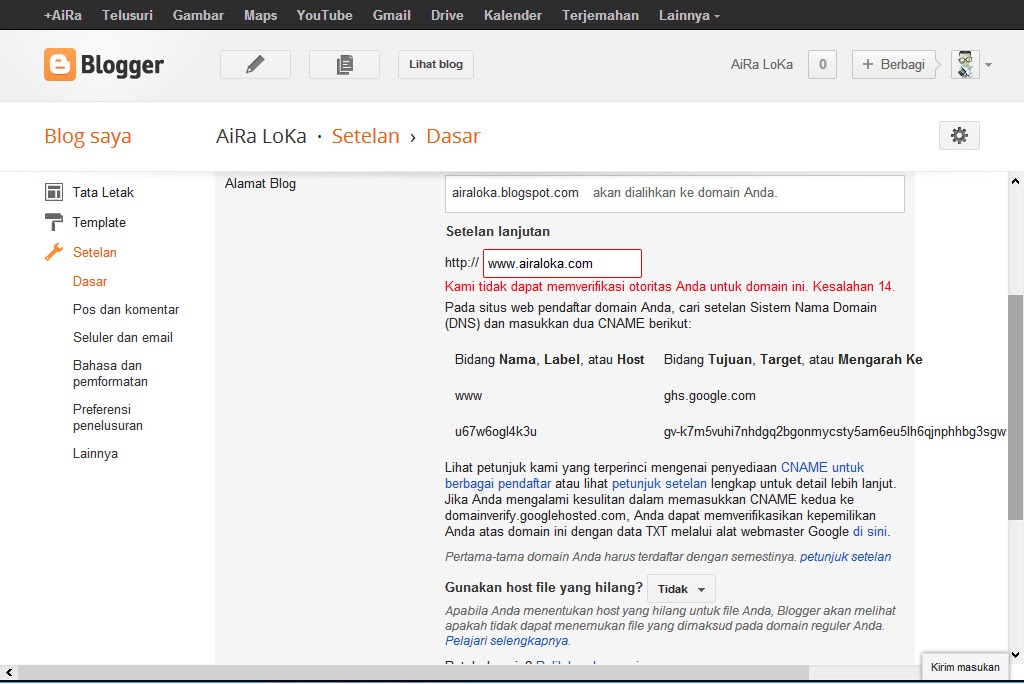
Task: Open +AiRa in the Google bar
Action: (63, 15)
